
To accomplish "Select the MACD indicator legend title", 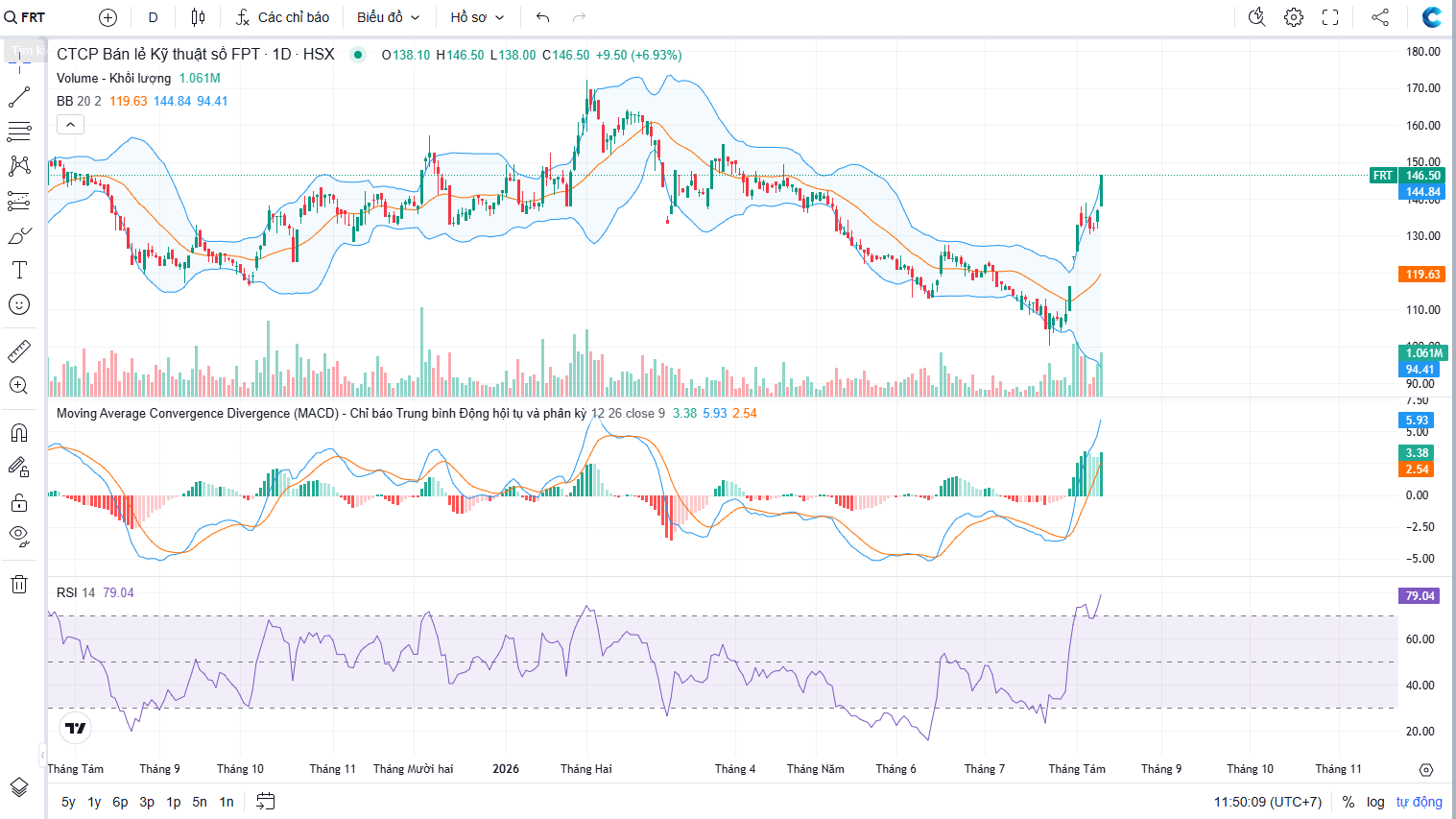I will pos(322,413).
